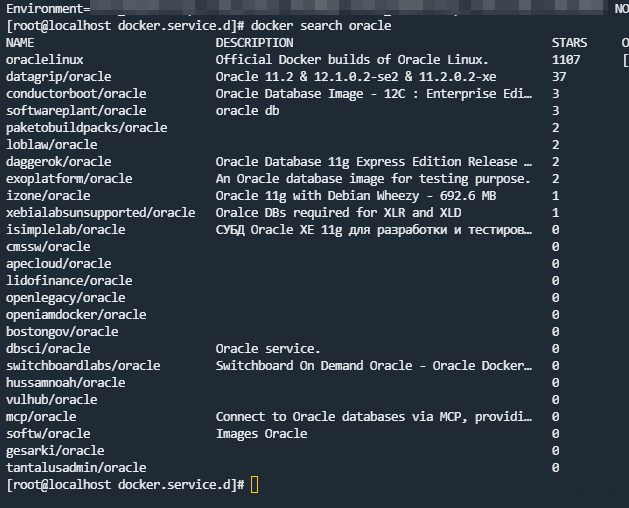Click the star count 37 for datagrip/oracle

(558, 77)
